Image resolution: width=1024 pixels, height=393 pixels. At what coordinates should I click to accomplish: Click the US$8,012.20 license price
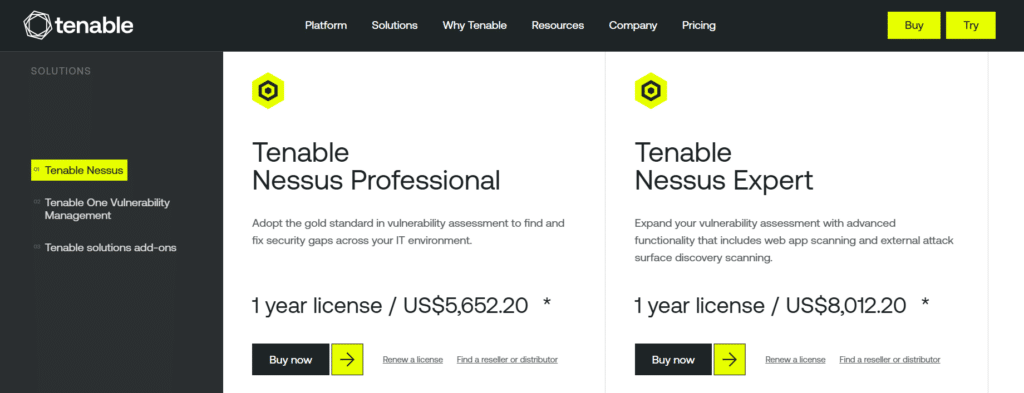[846, 305]
